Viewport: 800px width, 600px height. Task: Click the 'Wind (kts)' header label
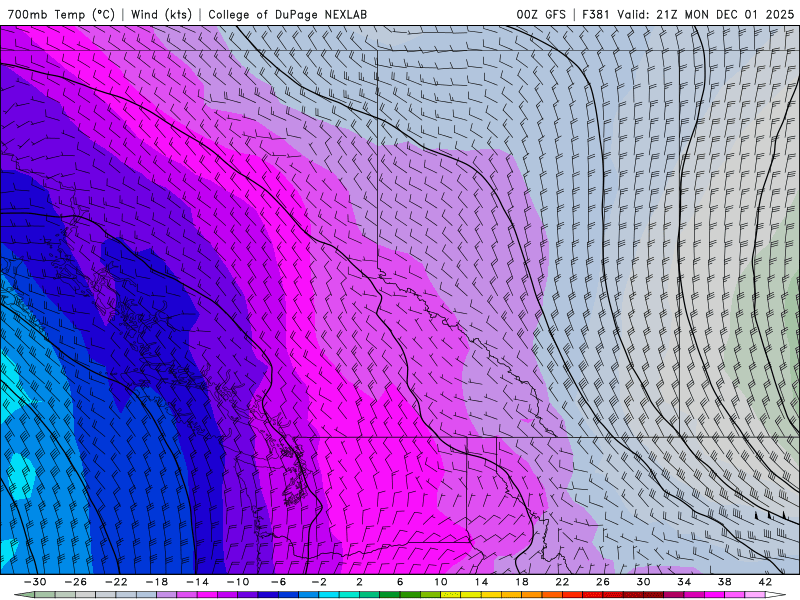161,14
